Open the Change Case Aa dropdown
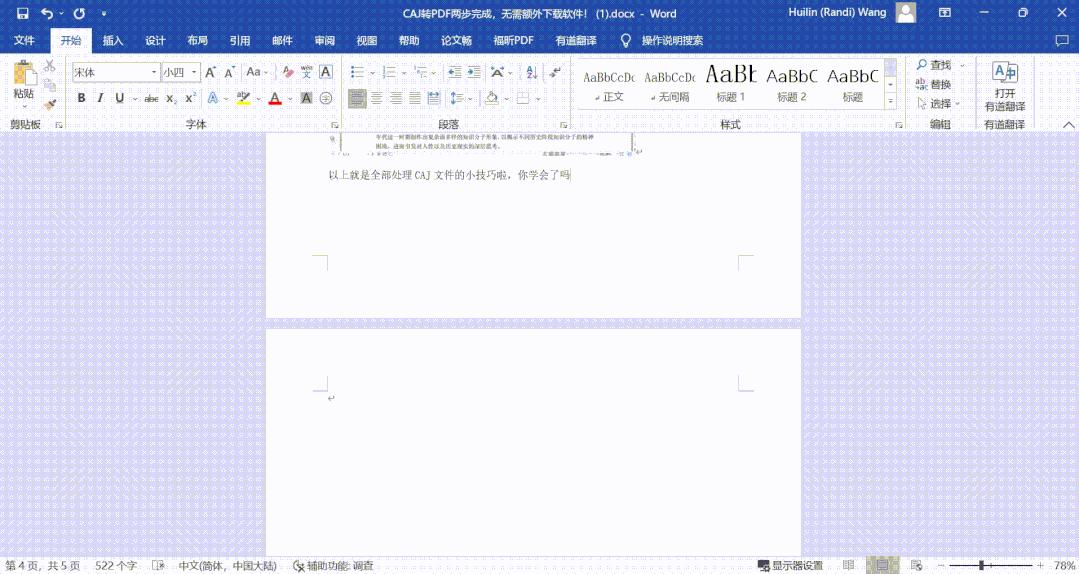Viewport: 1079px width, 574px height. [x=257, y=72]
